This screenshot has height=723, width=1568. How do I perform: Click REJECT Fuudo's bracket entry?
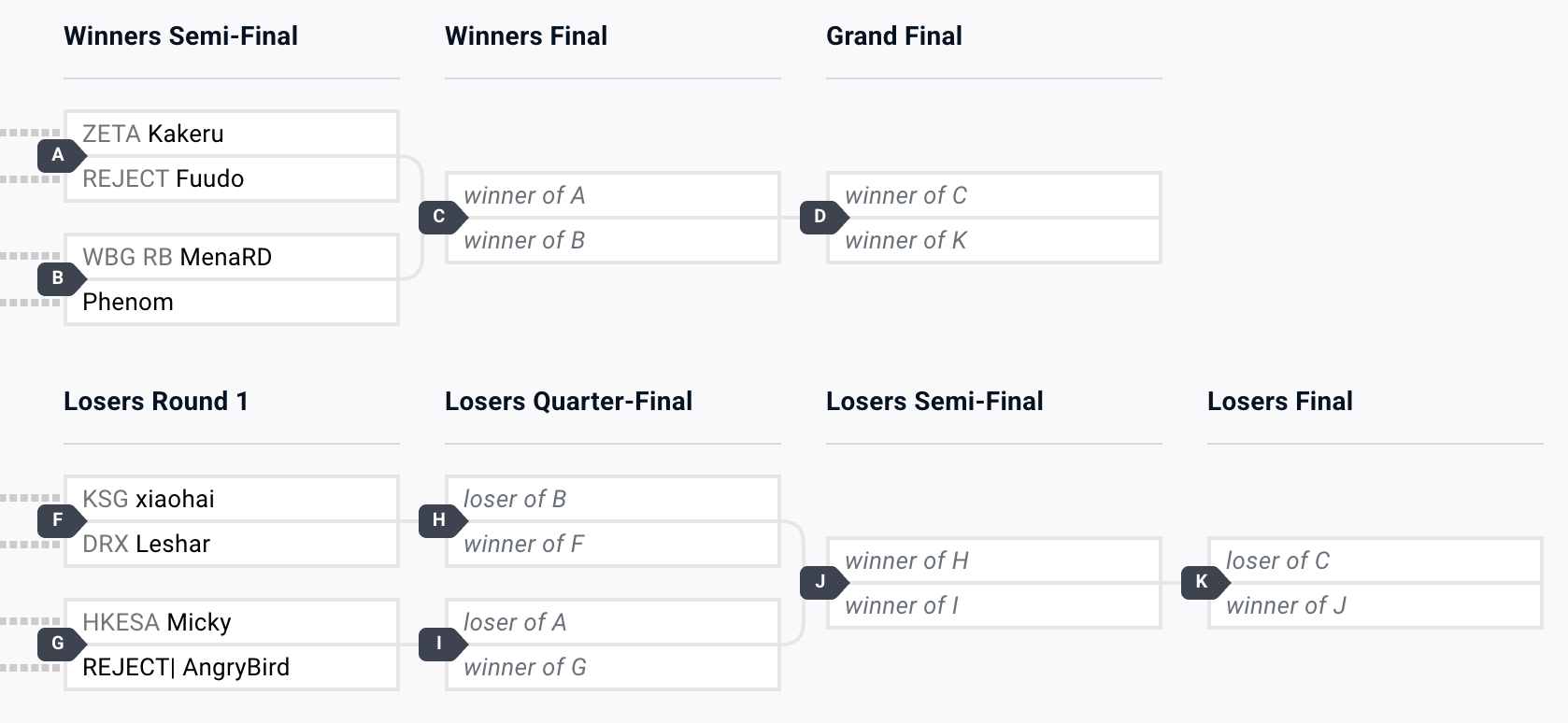point(232,178)
